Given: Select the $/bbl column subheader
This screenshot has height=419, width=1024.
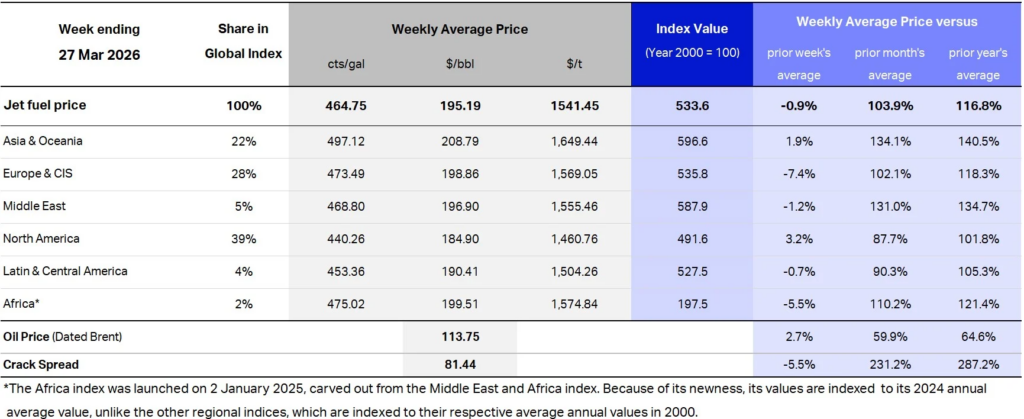Looking at the screenshot, I should [x=459, y=65].
